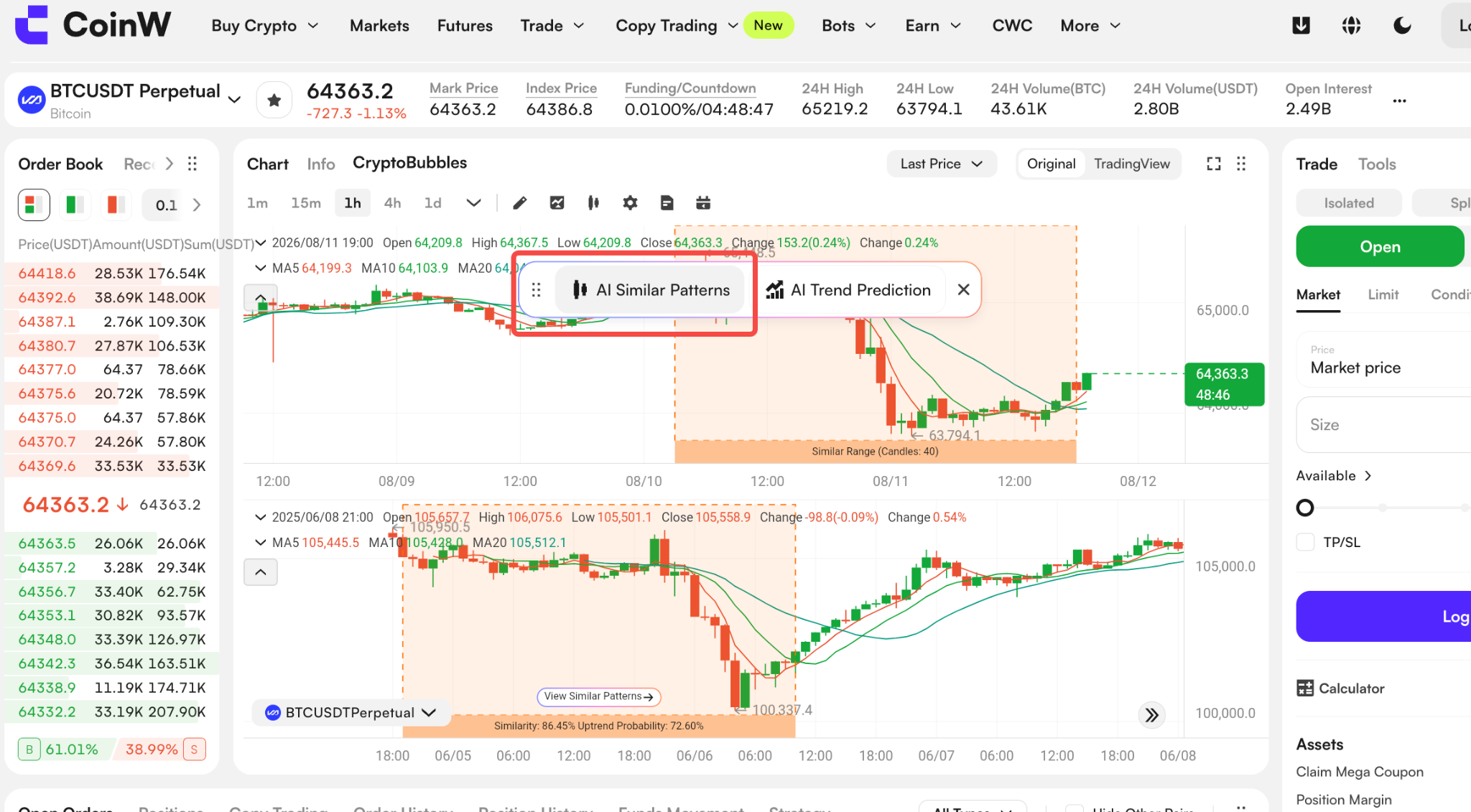Show buy orders only view
The width and height of the screenshot is (1471, 812).
click(75, 205)
